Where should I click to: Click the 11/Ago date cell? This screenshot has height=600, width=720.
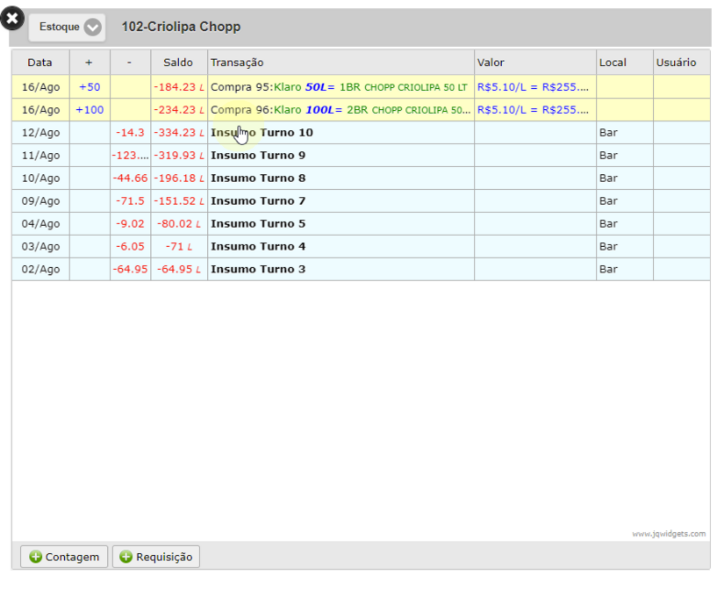(40, 156)
